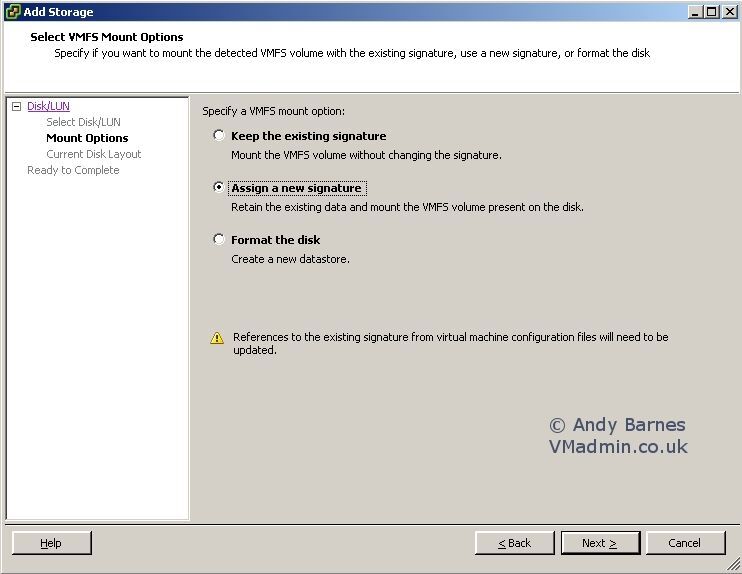Minimize the Add Storage window
742x574 pixels.
click(x=695, y=12)
